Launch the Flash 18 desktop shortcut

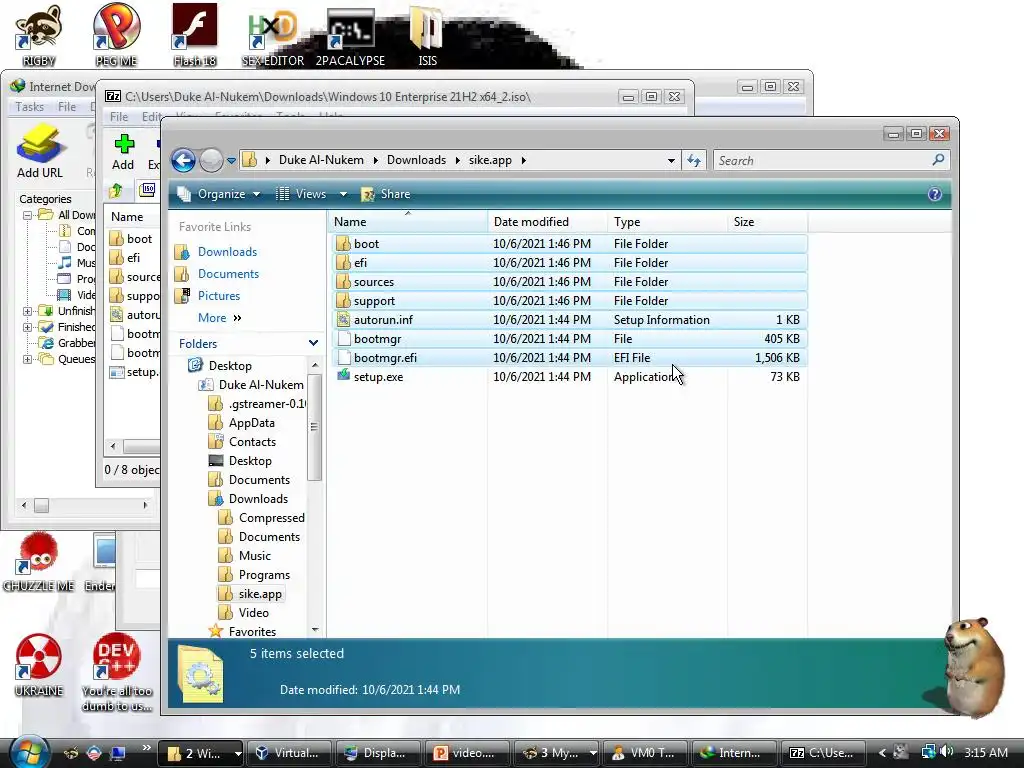195,33
